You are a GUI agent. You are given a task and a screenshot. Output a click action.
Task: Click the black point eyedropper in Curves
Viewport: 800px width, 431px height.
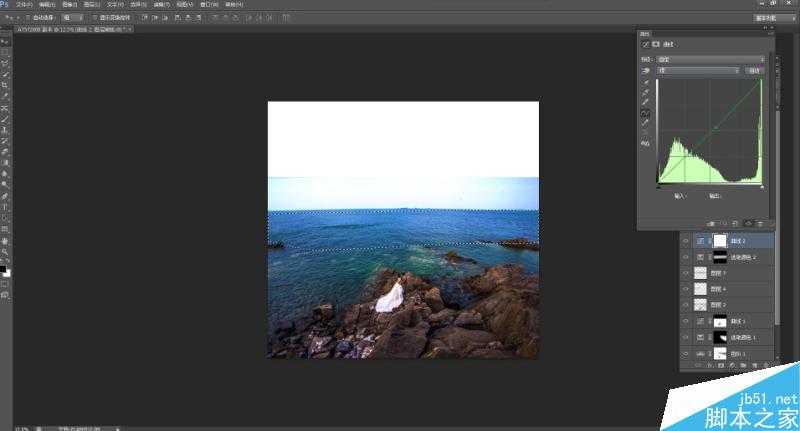tap(645, 82)
